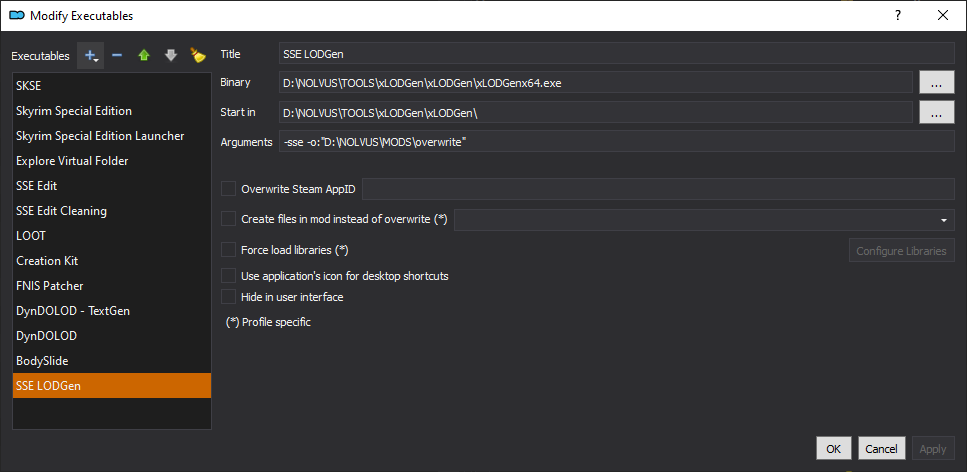Confirm changes with OK button

pos(834,449)
